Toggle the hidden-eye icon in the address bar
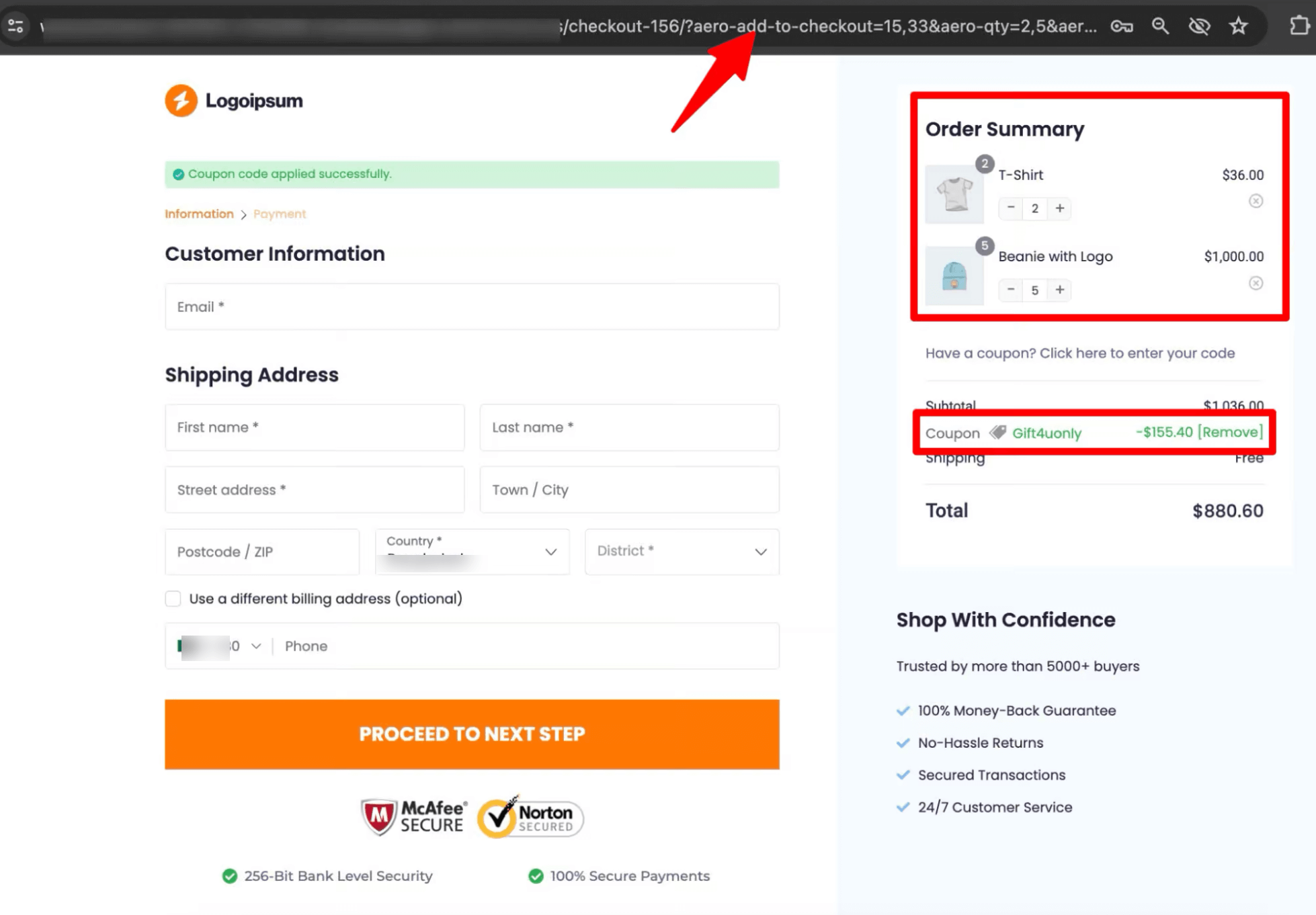1316x915 pixels. click(1199, 26)
